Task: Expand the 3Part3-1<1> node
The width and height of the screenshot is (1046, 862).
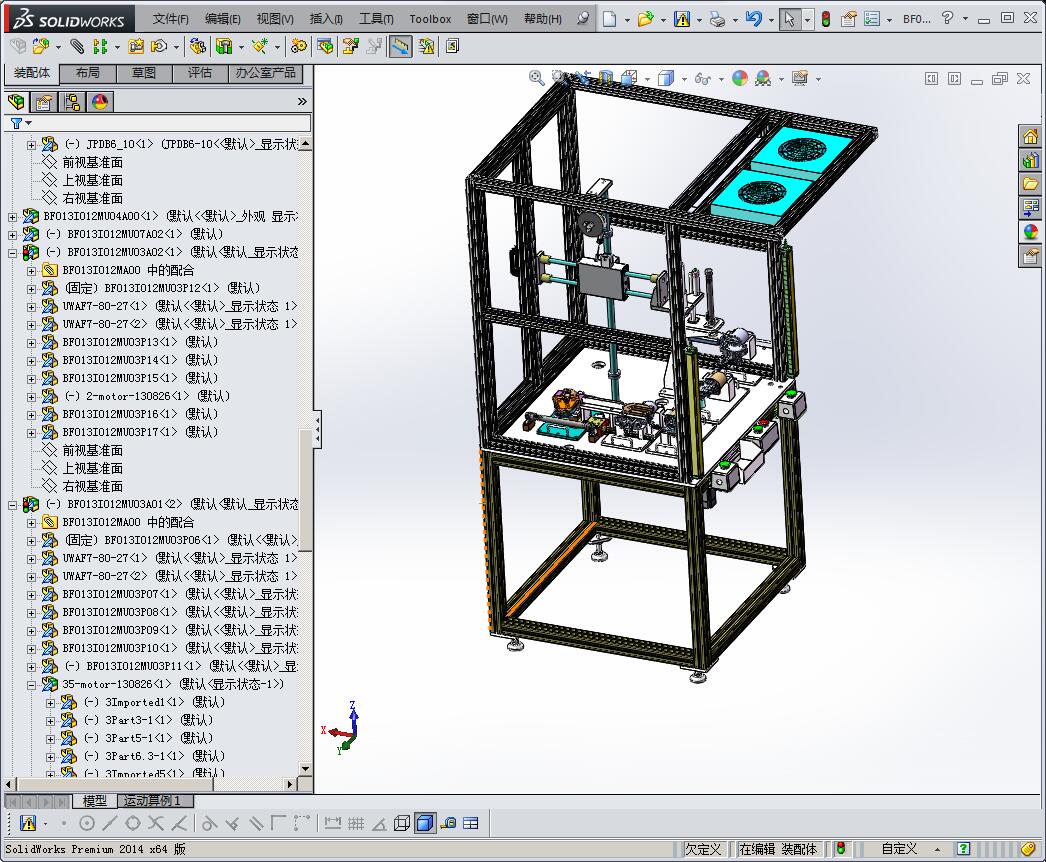Action: click(x=50, y=721)
